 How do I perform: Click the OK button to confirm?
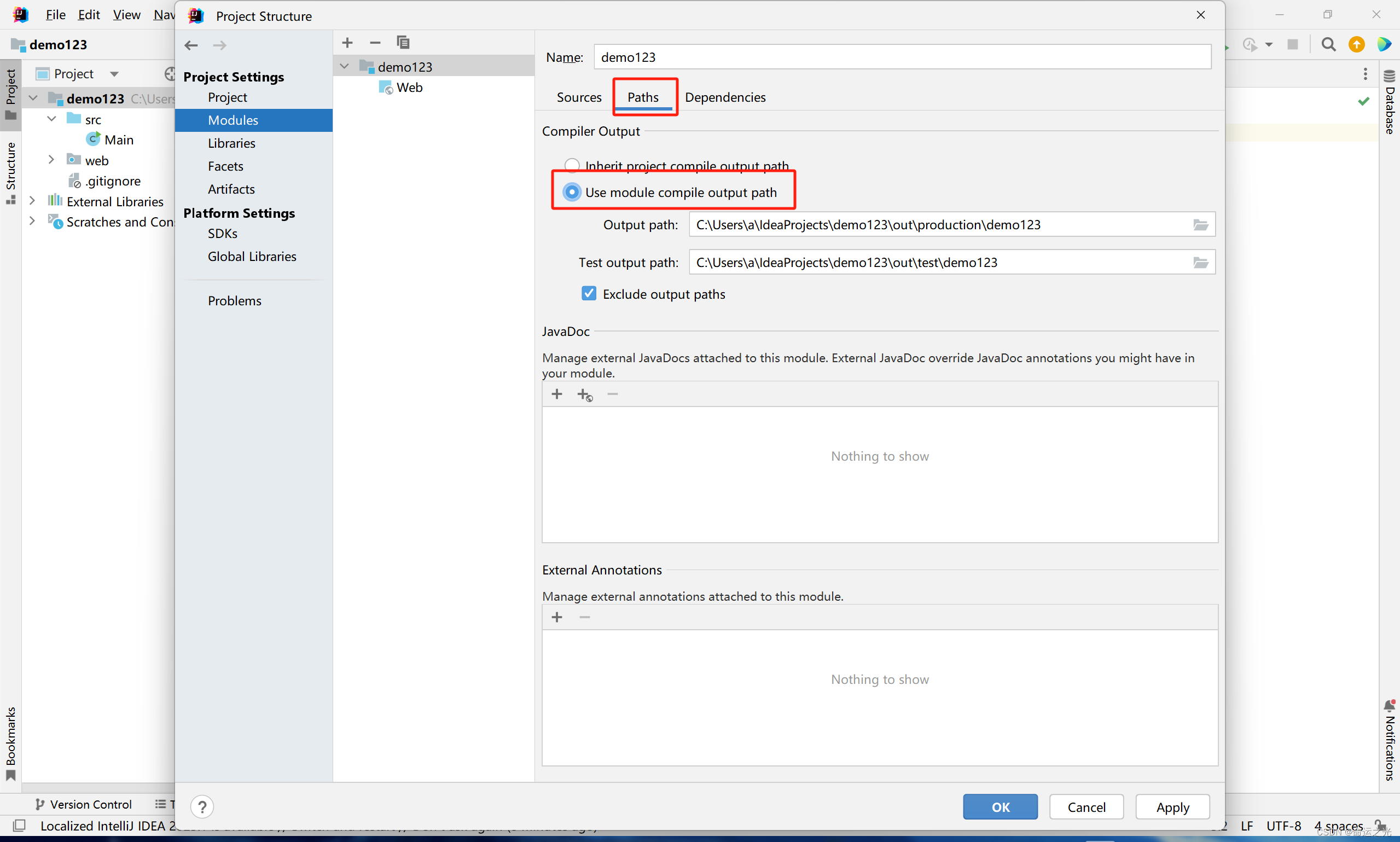tap(999, 806)
